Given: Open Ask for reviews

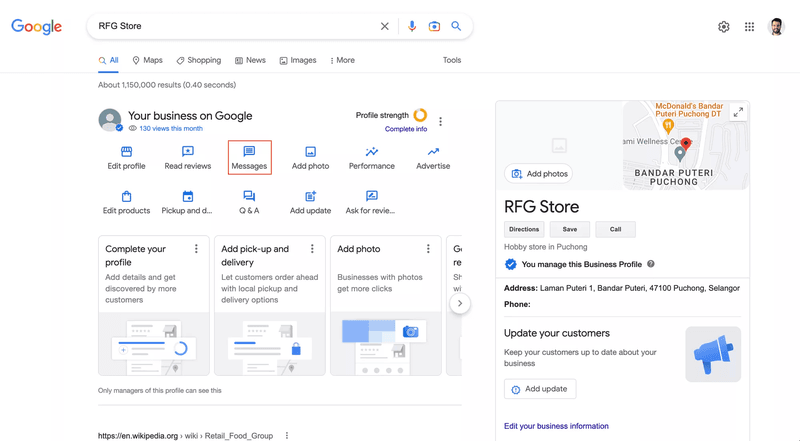Looking at the screenshot, I should coord(370,203).
